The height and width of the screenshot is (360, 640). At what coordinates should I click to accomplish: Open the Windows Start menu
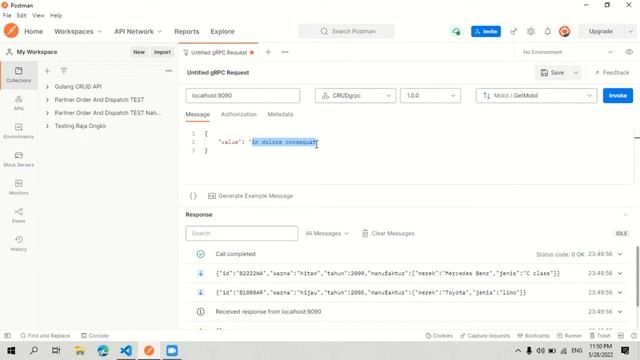(x=11, y=351)
